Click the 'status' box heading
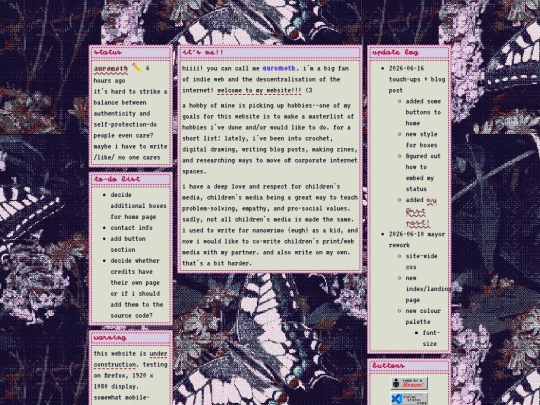This screenshot has width=540, height=405. tap(107, 52)
